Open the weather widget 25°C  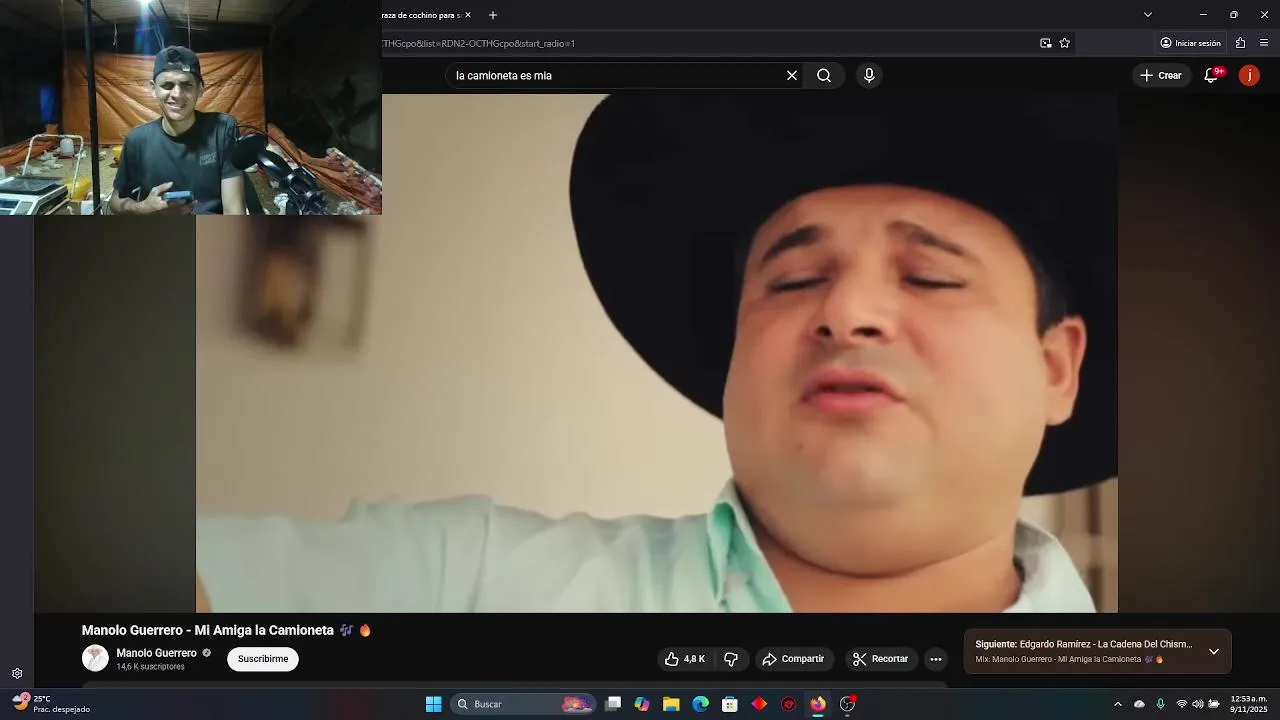point(50,704)
